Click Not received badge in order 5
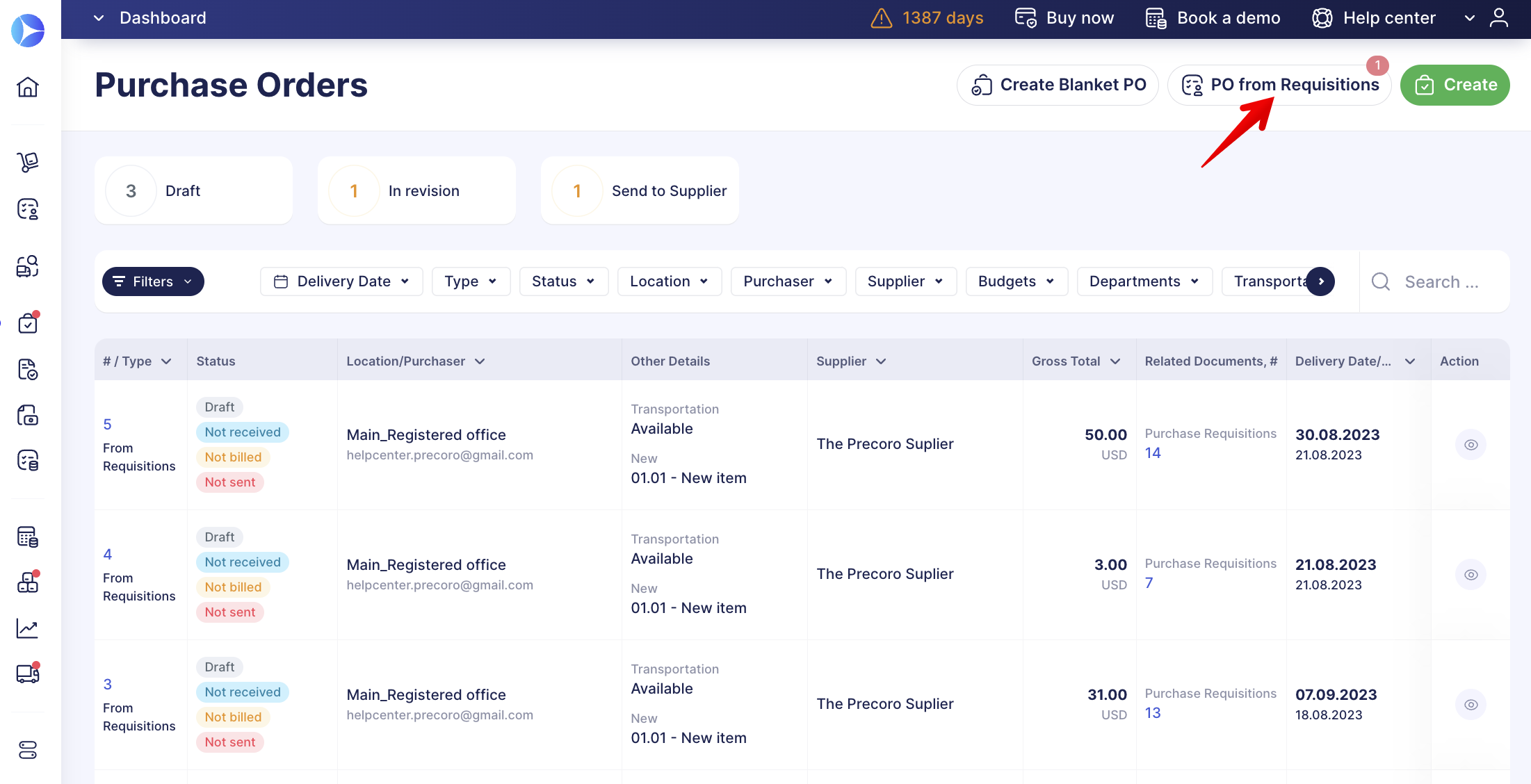The height and width of the screenshot is (784, 1531). click(243, 432)
